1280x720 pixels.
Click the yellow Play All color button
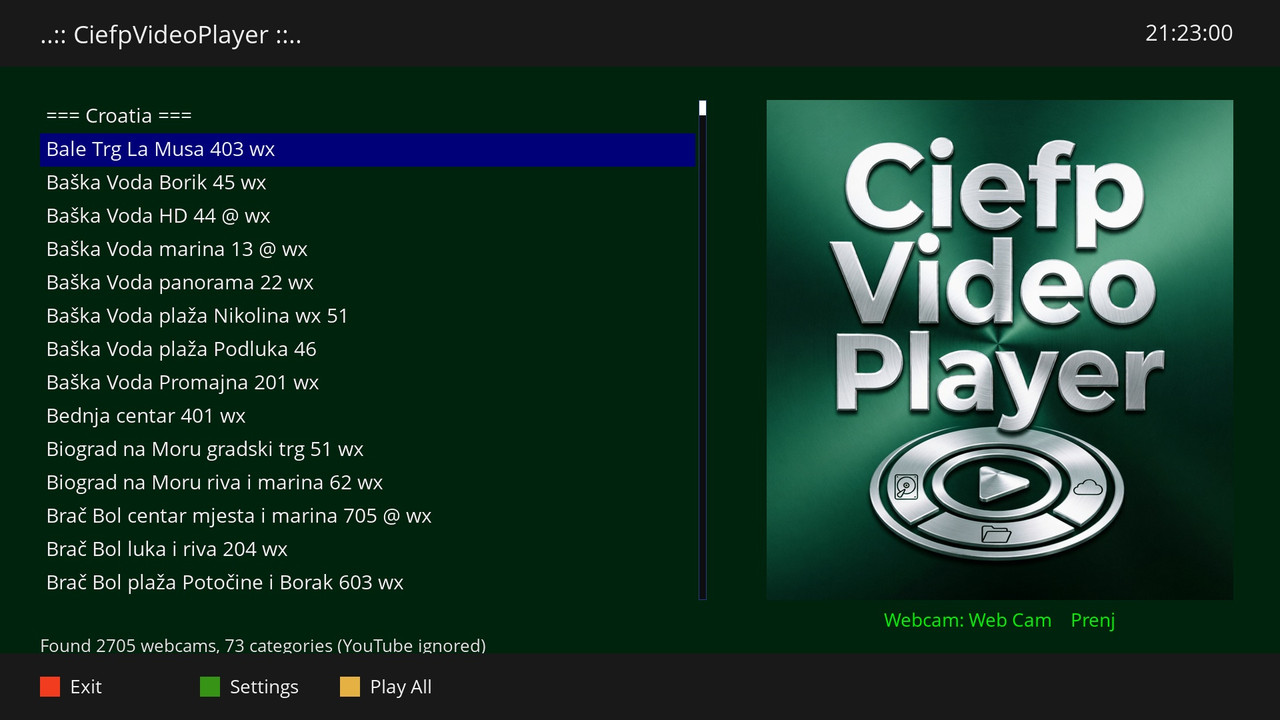(x=350, y=687)
